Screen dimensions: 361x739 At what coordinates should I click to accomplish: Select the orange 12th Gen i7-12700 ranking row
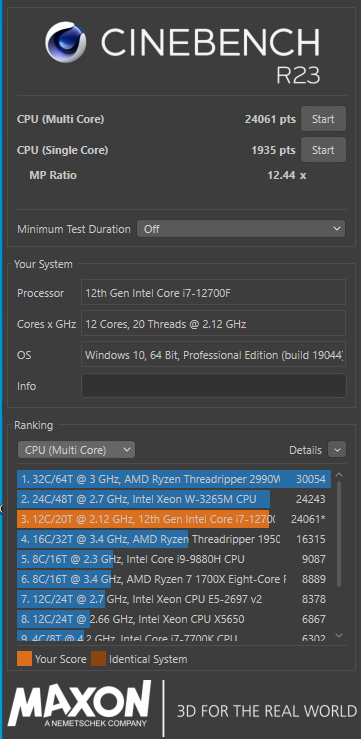click(173, 519)
